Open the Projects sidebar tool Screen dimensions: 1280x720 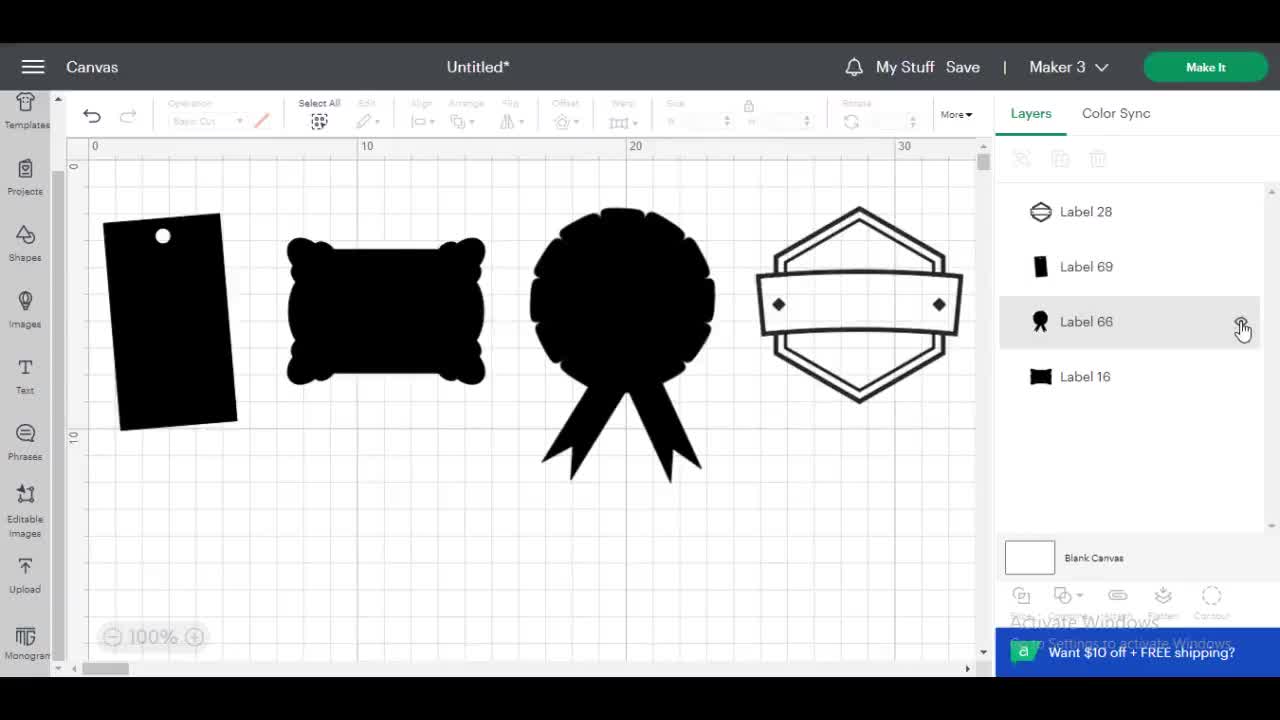[x=26, y=177]
